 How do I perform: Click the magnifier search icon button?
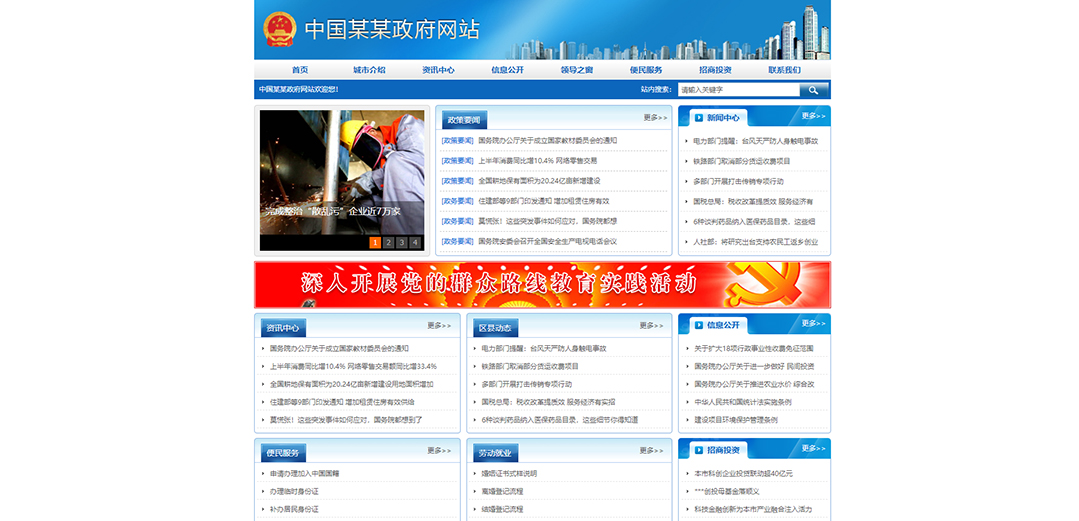pos(814,89)
